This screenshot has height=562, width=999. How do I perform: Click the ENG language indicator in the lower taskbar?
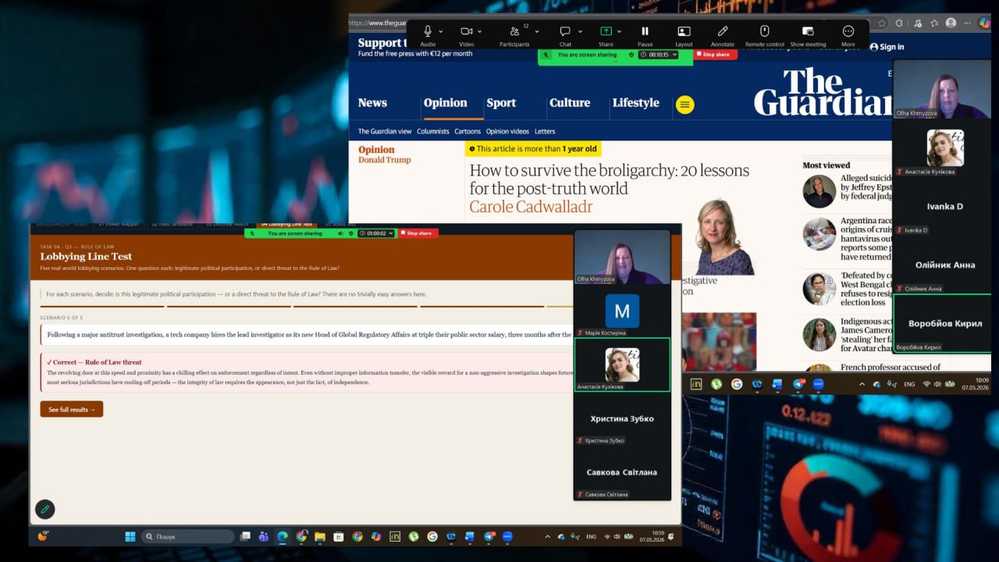click(591, 537)
